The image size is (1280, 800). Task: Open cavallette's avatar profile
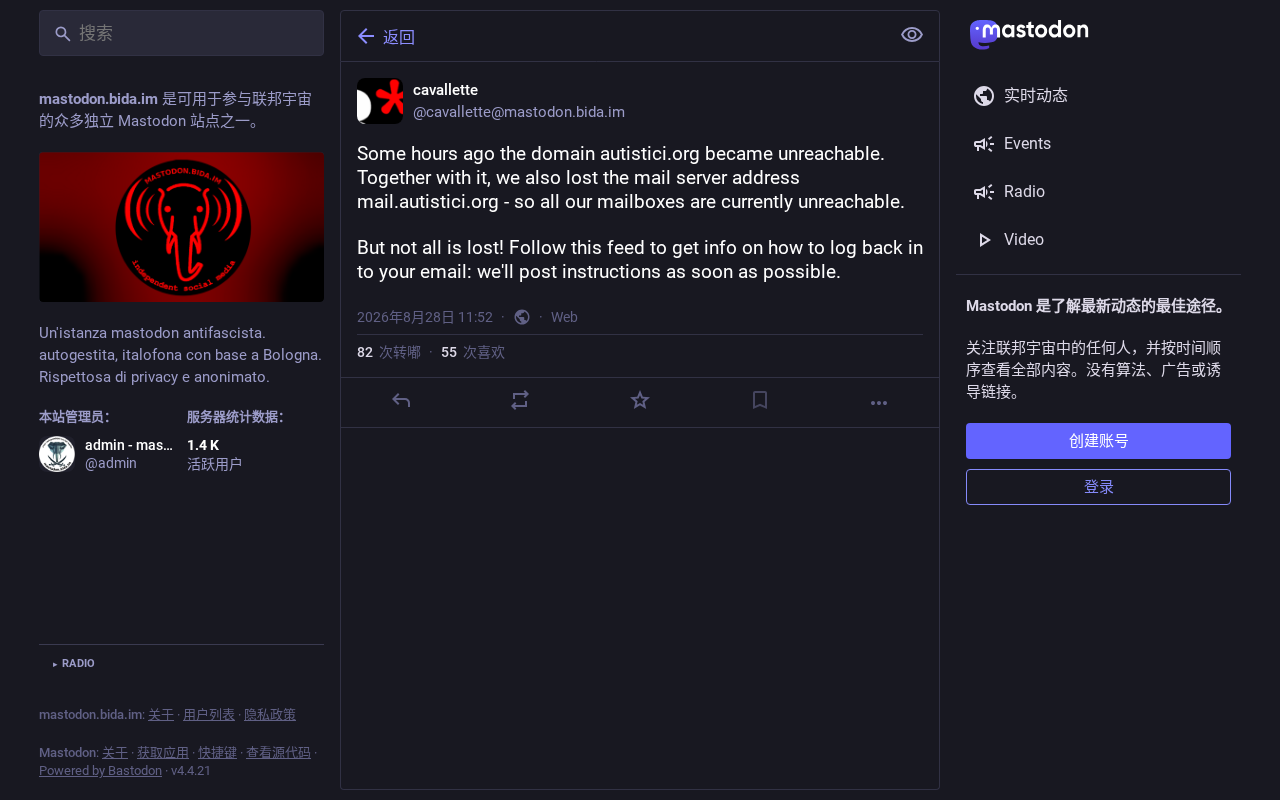tap(380, 101)
